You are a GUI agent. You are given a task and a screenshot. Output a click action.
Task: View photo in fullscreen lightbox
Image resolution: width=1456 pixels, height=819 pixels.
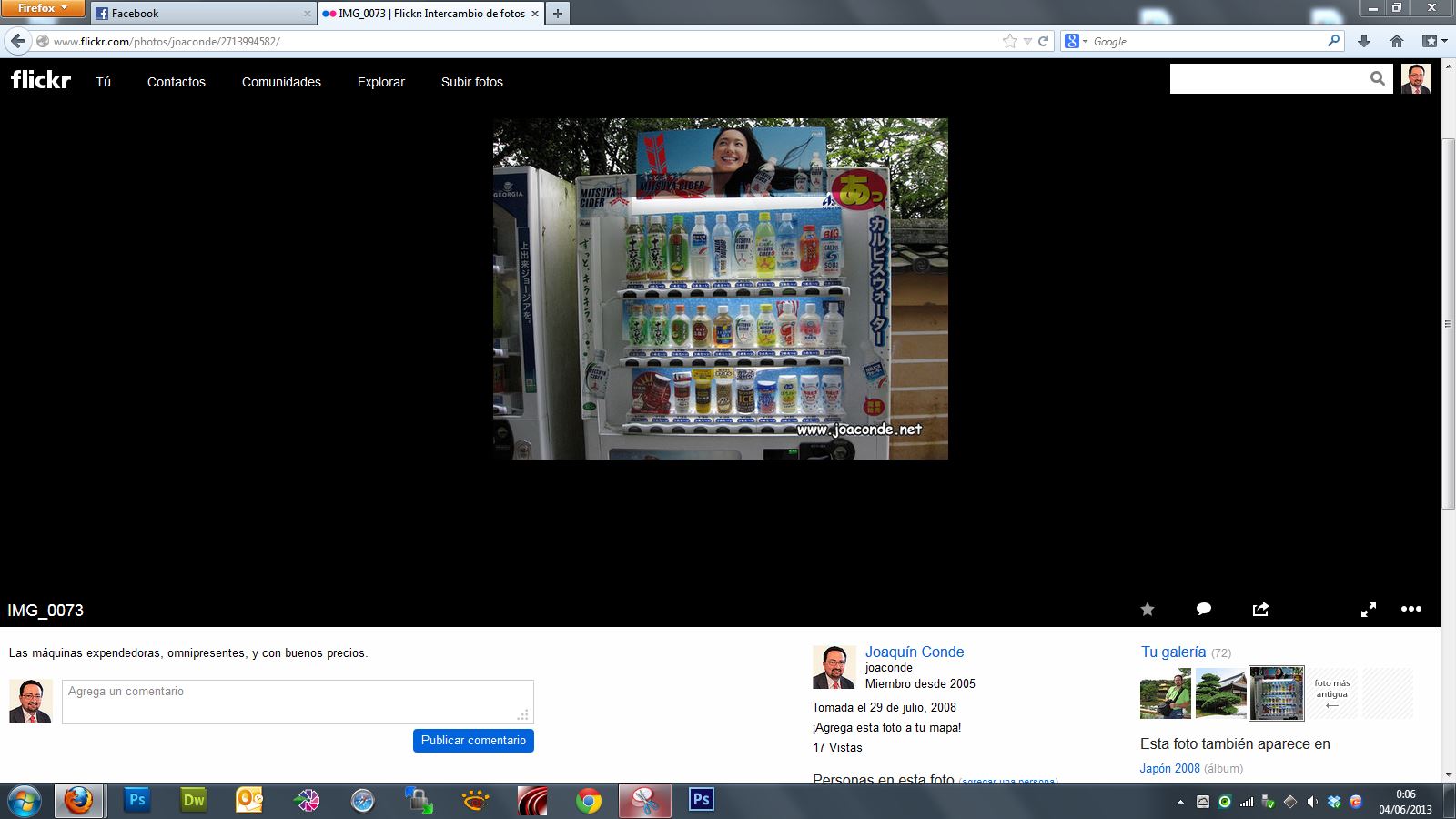[1368, 610]
